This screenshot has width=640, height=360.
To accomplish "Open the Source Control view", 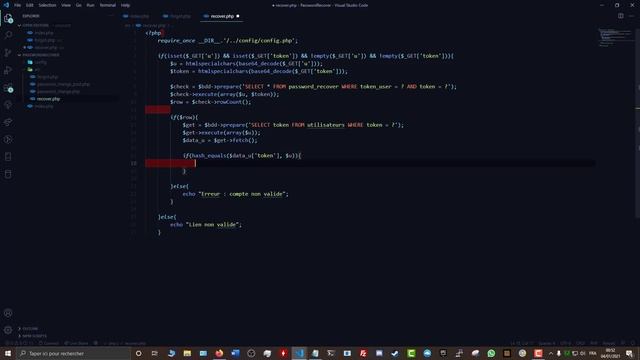I will point(8,53).
